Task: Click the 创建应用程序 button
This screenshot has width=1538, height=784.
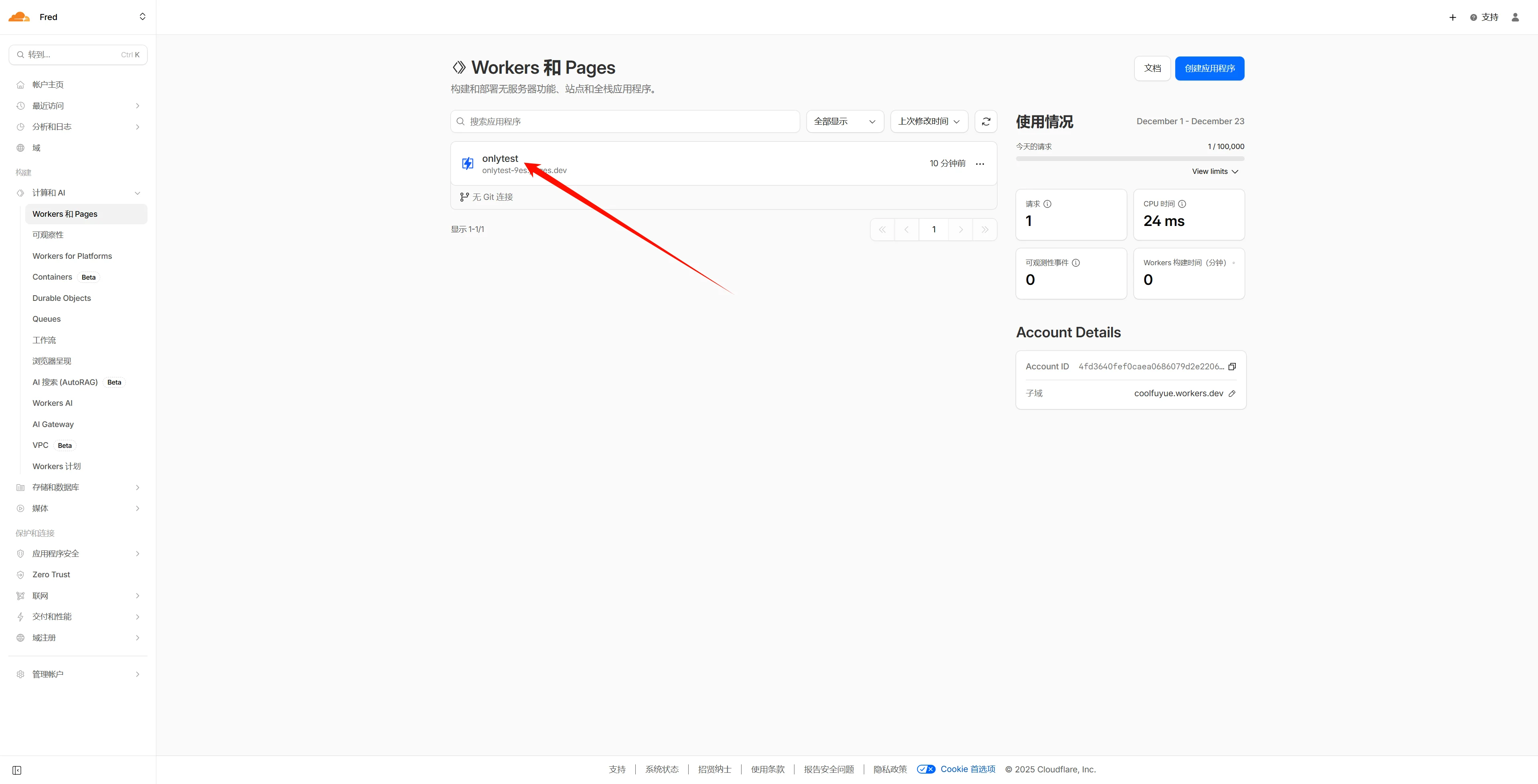Action: point(1209,68)
